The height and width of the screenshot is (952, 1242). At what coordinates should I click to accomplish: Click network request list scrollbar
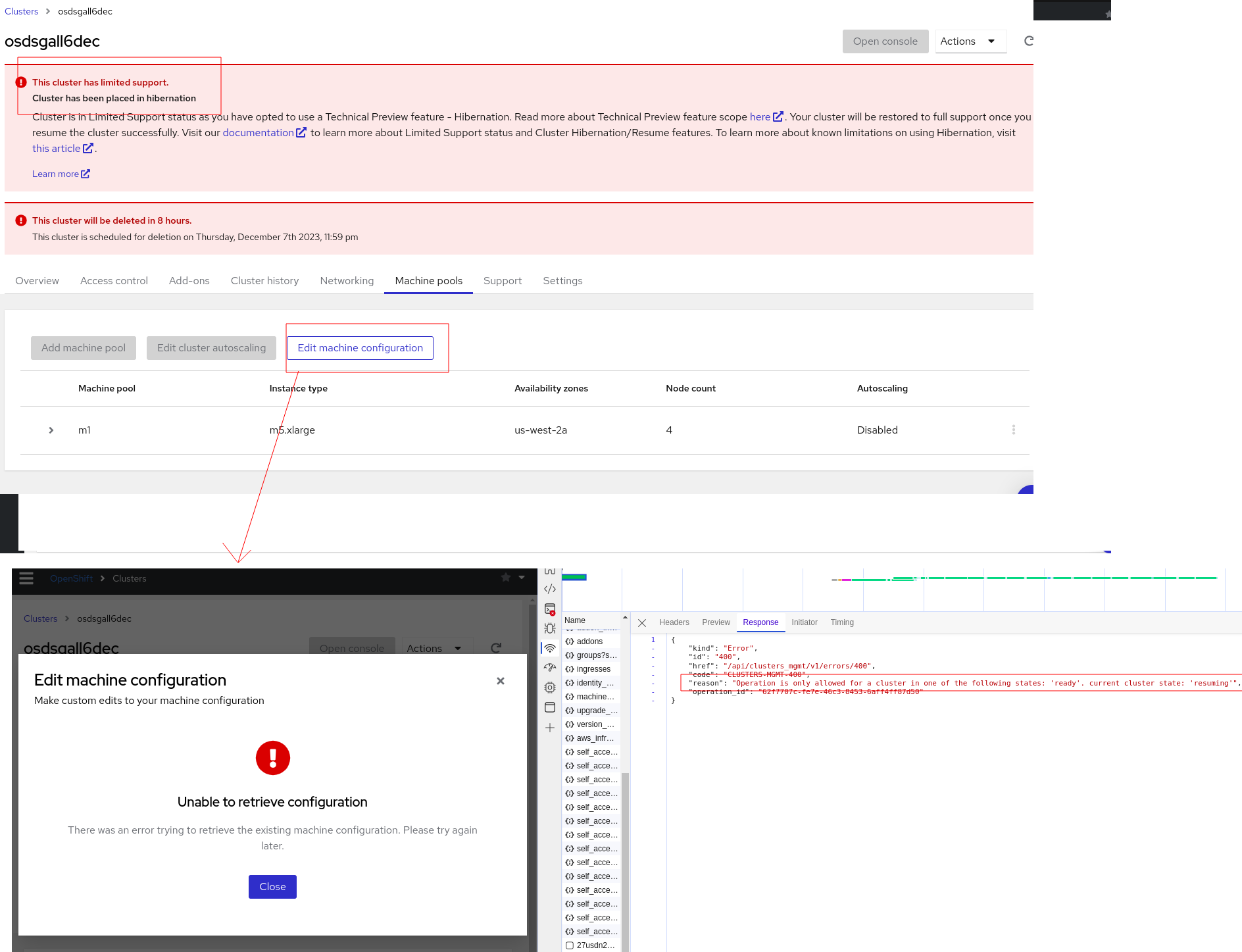[x=625, y=862]
